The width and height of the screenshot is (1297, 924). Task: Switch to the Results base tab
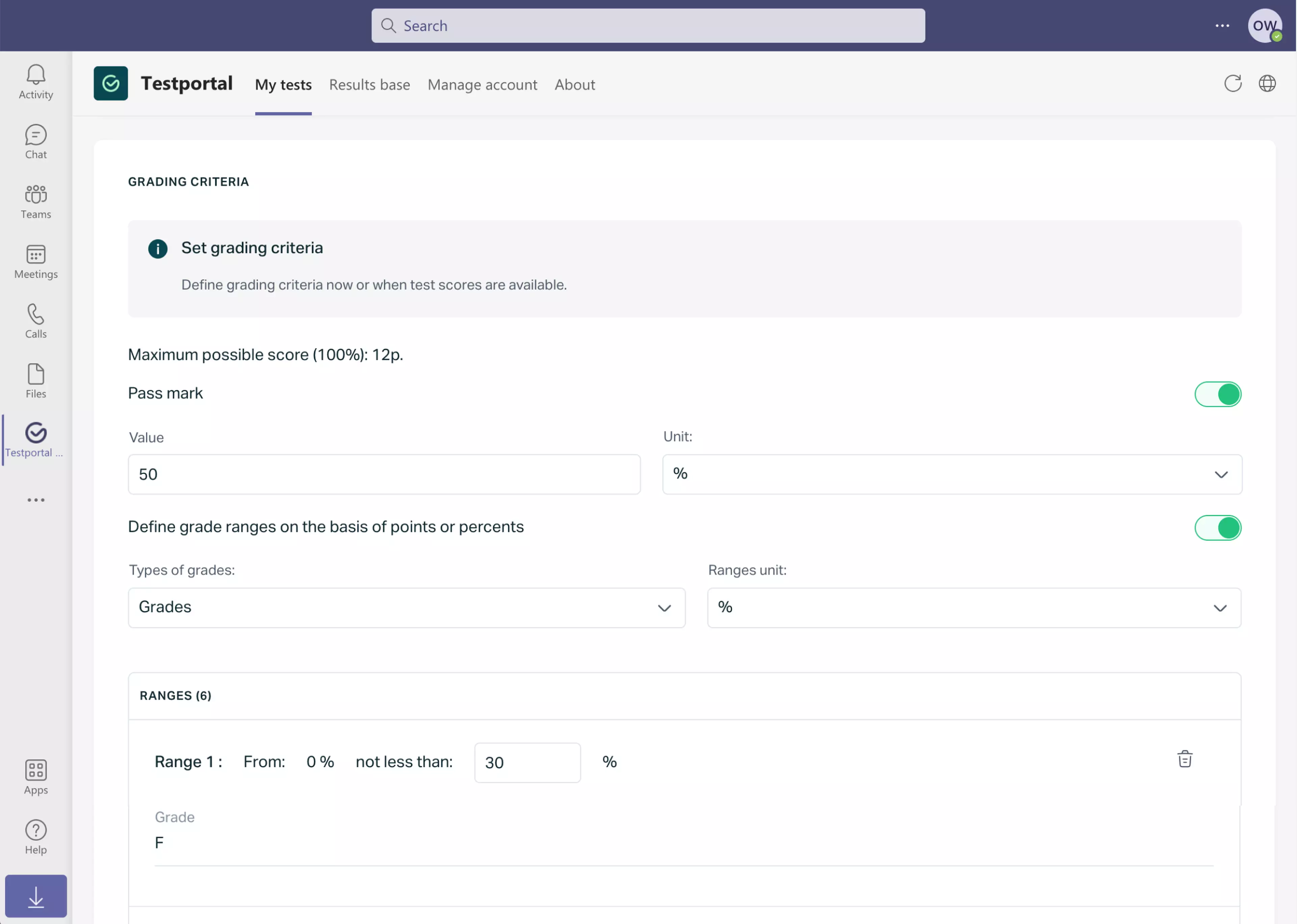(x=370, y=84)
